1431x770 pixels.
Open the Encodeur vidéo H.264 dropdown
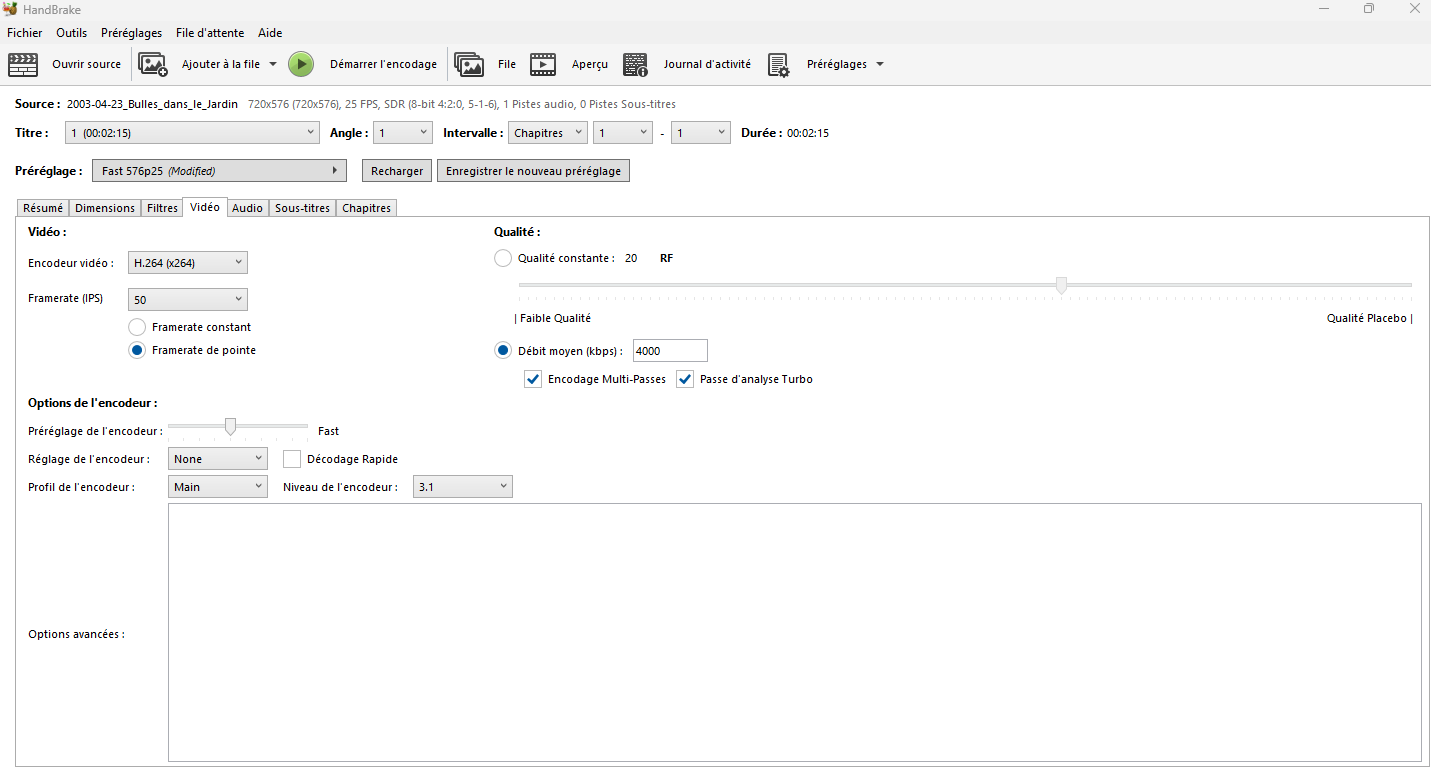(x=188, y=263)
